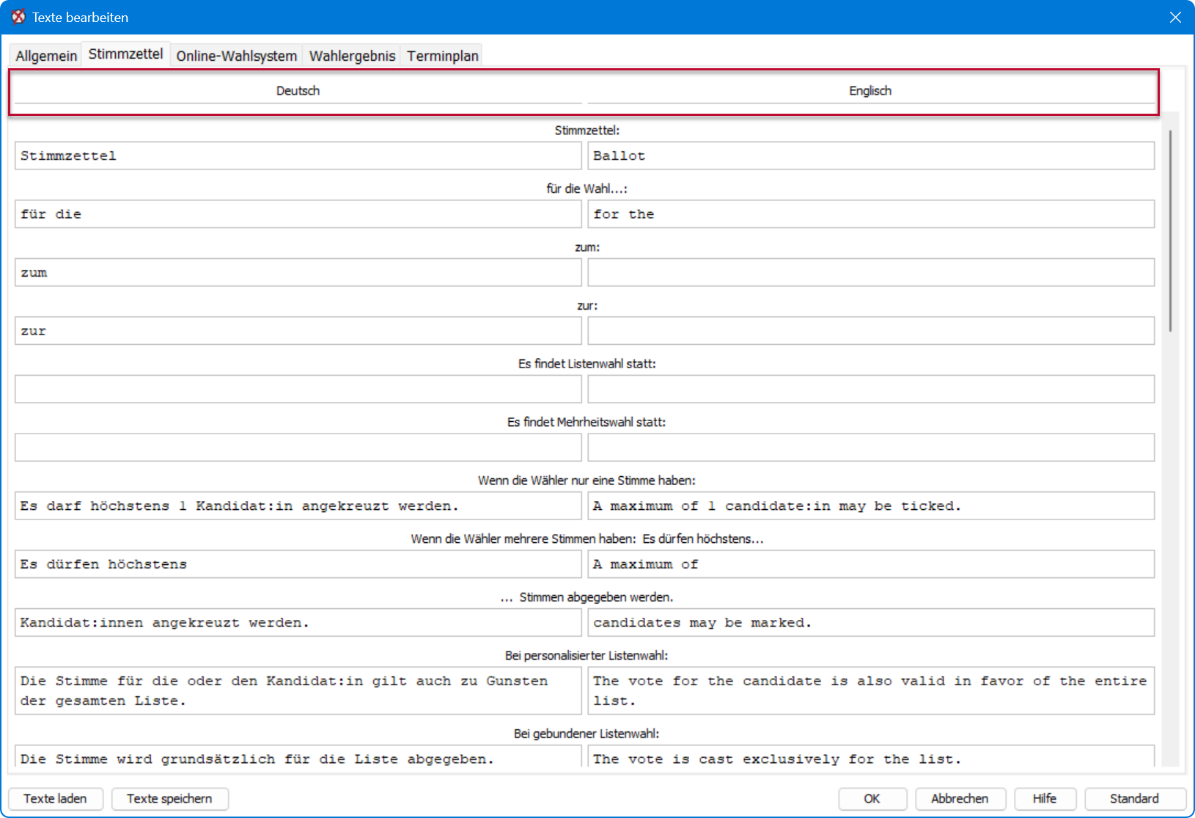Click the German field 'Es dürfen höchstens'

coord(298,564)
